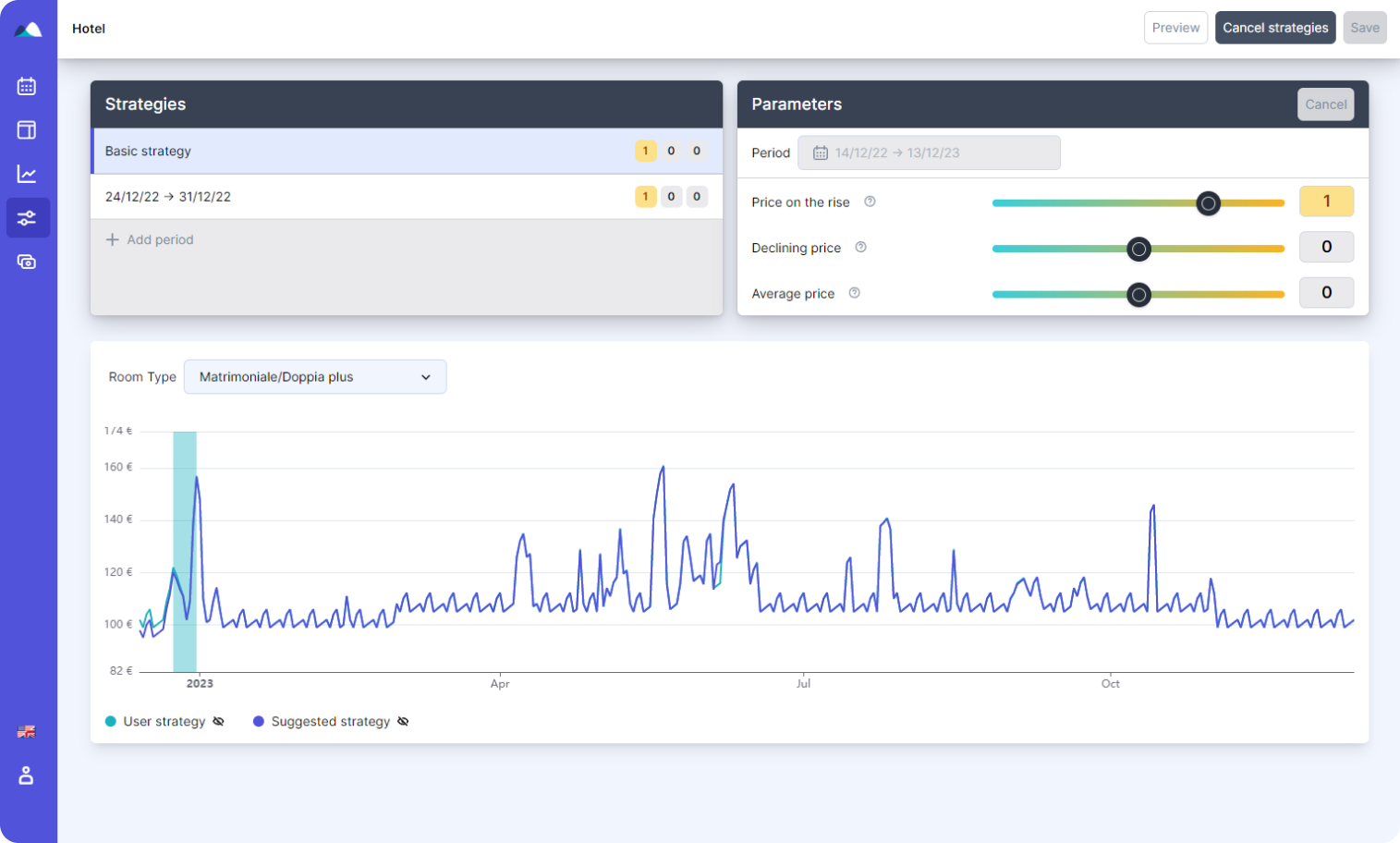
Task: Hide the User strategy chart line
Action: 218,722
